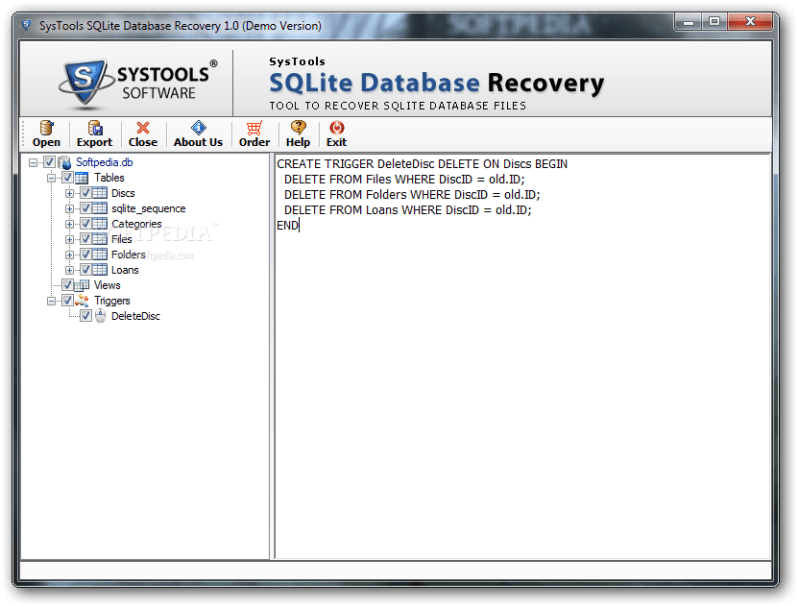Collapse the Tables tree node

point(51,178)
